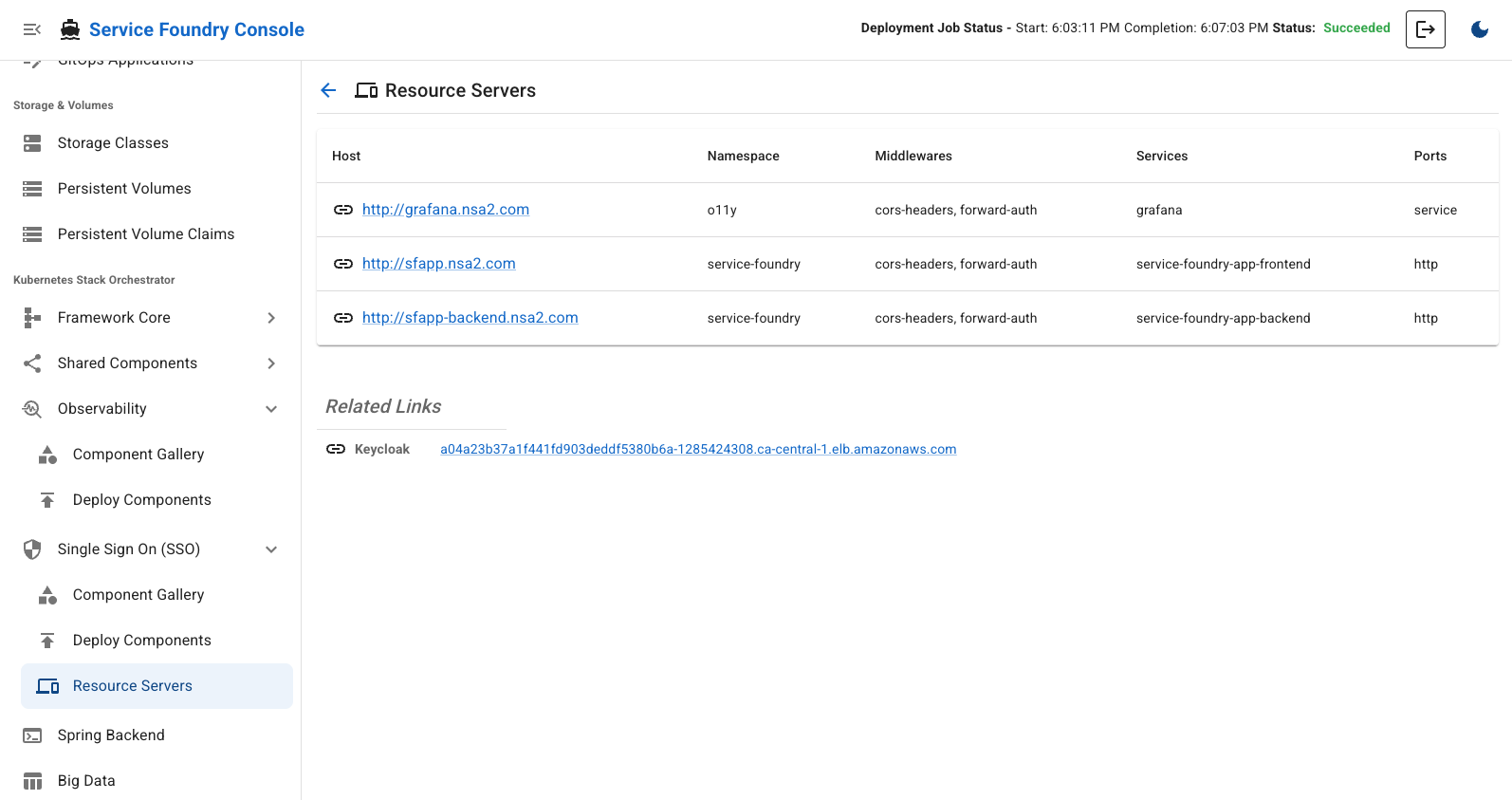Click the Related Links heading
This screenshot has width=1512, height=800.
coord(383,406)
